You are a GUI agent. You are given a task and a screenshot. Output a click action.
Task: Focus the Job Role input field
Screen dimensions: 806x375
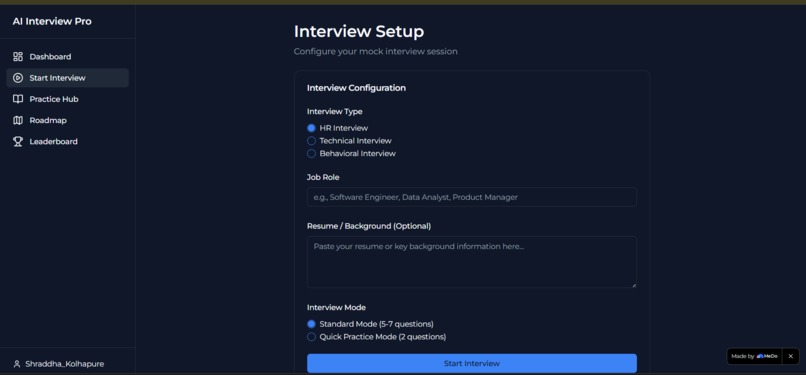472,197
